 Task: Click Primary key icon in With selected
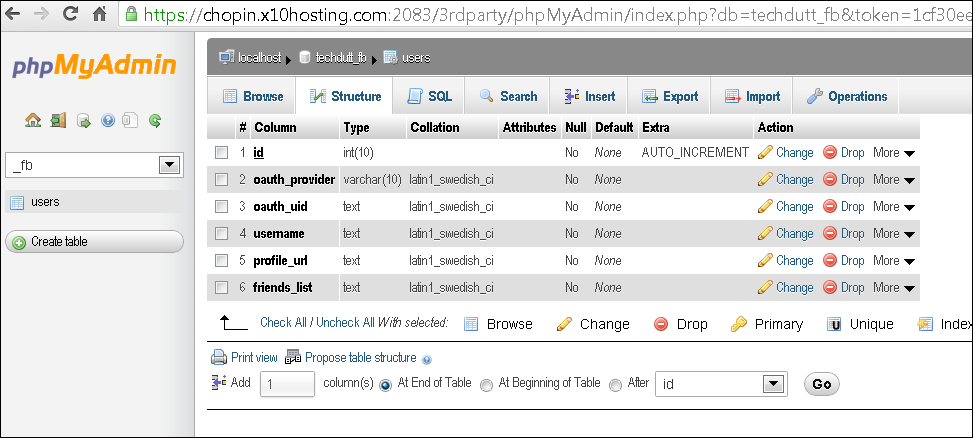[x=738, y=324]
